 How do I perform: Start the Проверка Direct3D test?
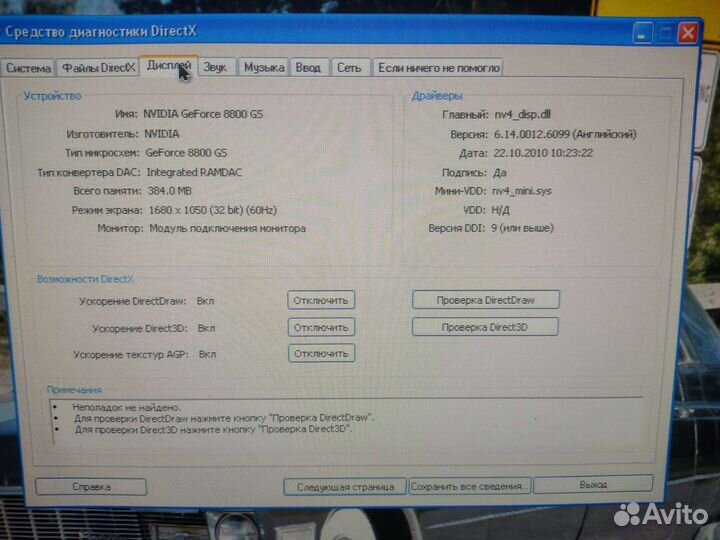pyautogui.click(x=484, y=327)
